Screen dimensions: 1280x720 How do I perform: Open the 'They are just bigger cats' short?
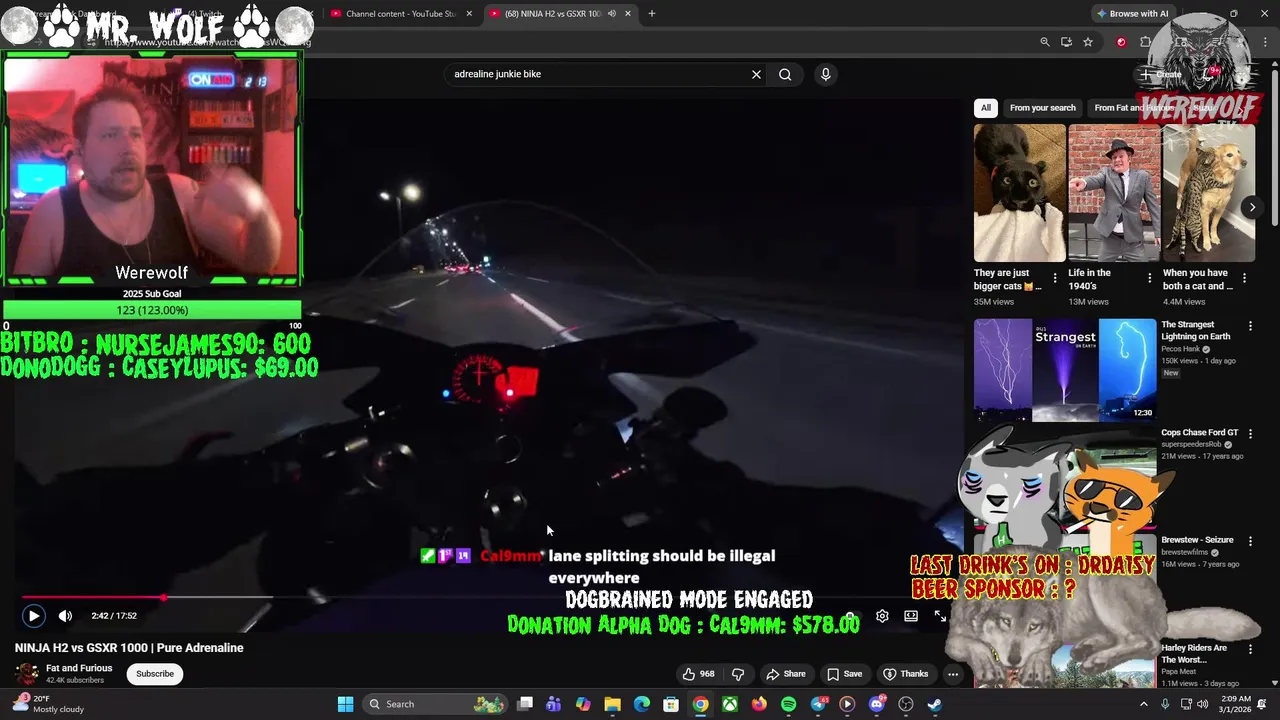1019,193
